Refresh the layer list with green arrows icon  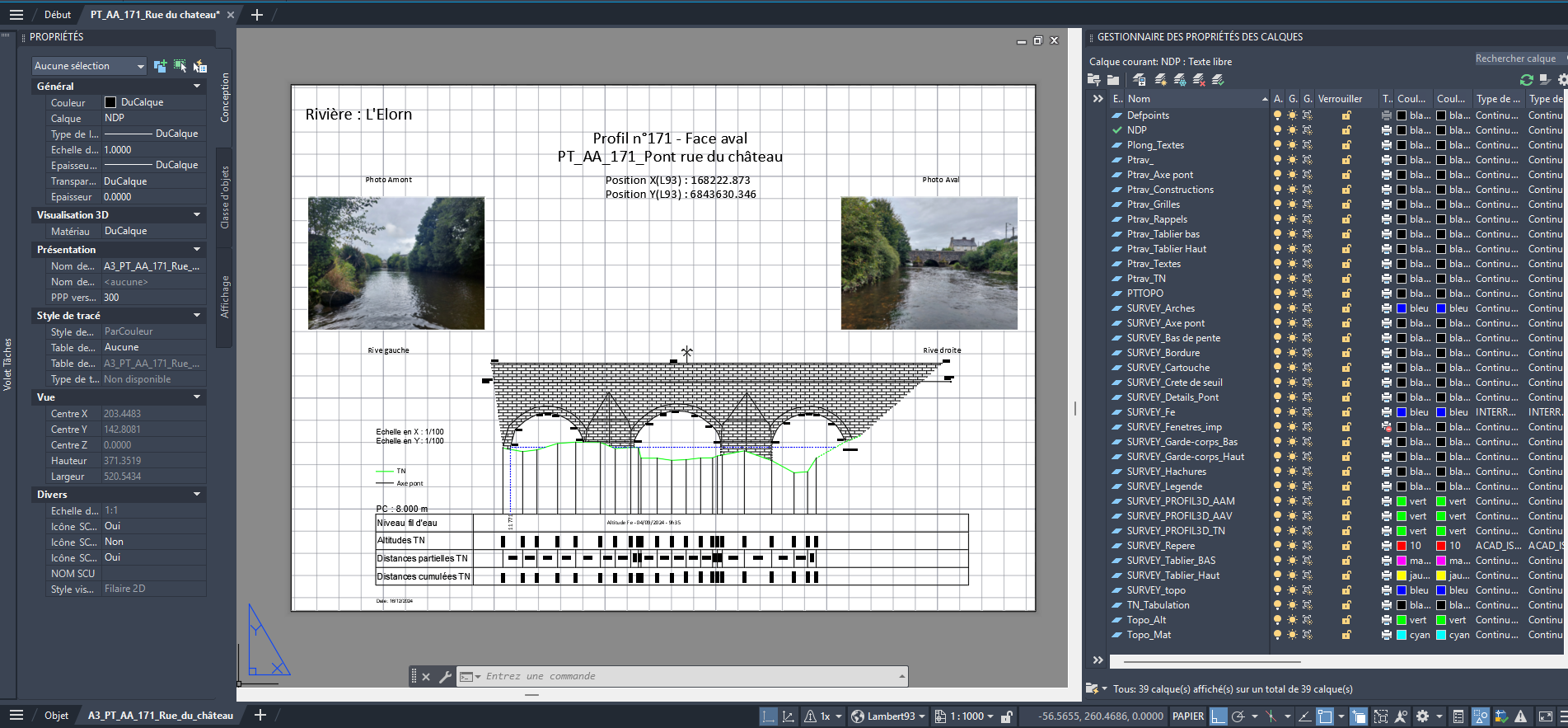coord(1526,80)
